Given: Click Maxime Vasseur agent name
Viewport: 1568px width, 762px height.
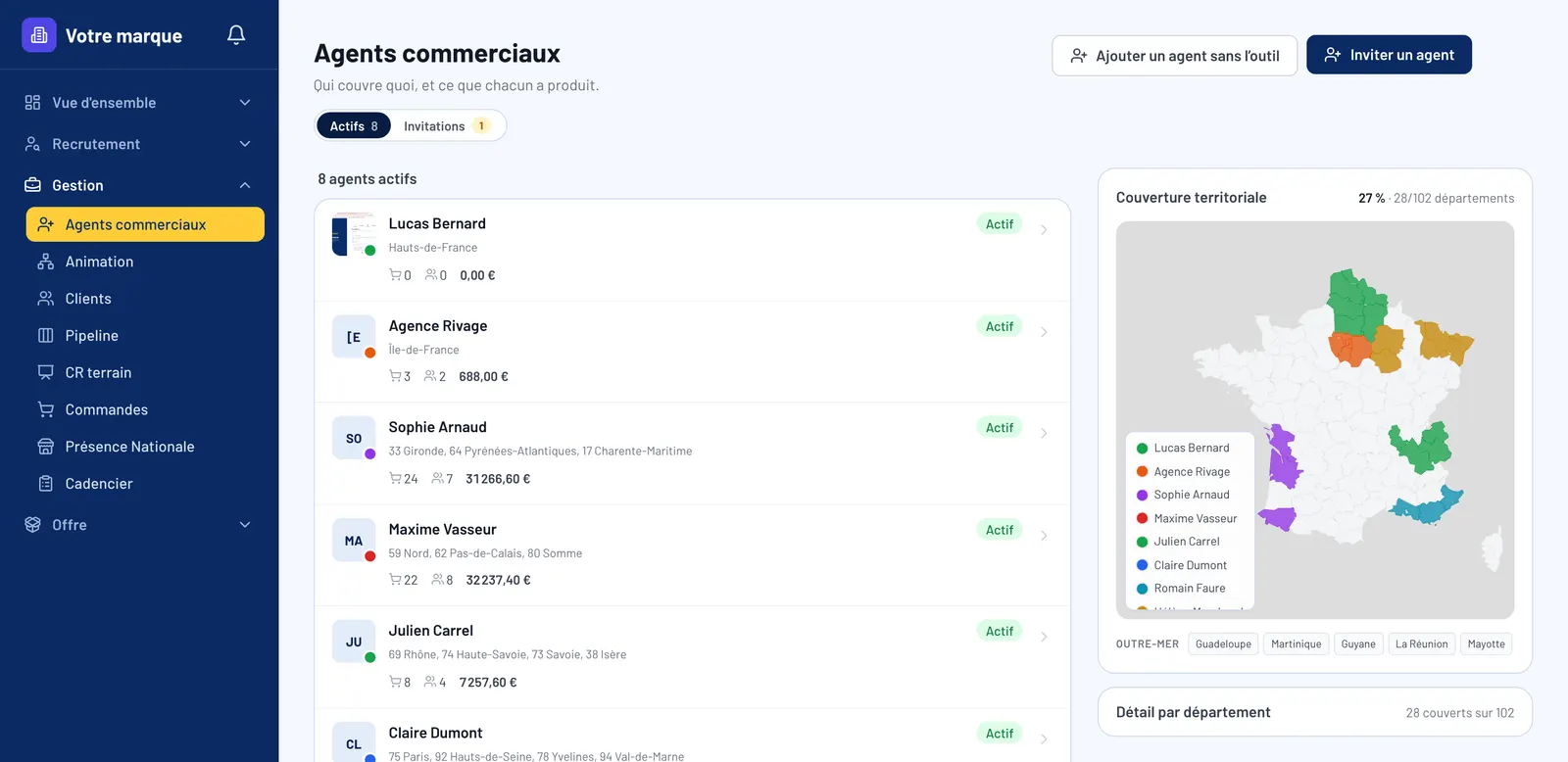Looking at the screenshot, I should click(442, 529).
